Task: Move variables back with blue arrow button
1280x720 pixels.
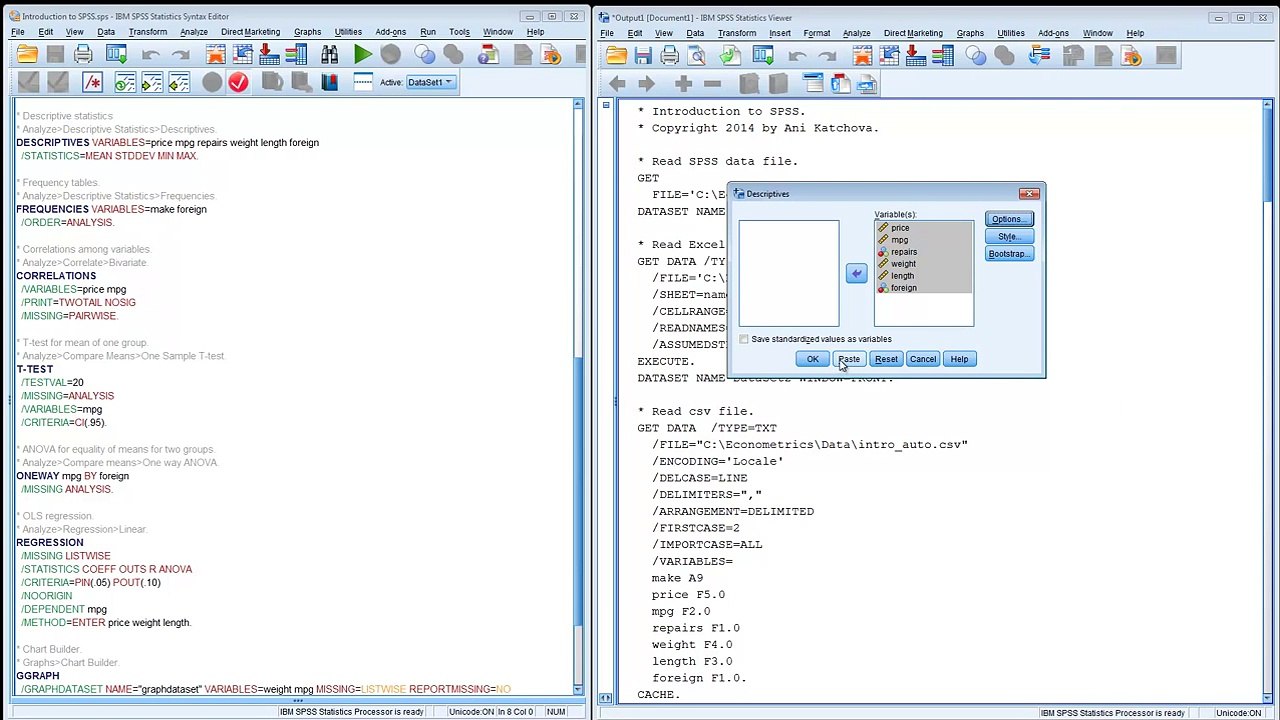Action: (x=856, y=273)
